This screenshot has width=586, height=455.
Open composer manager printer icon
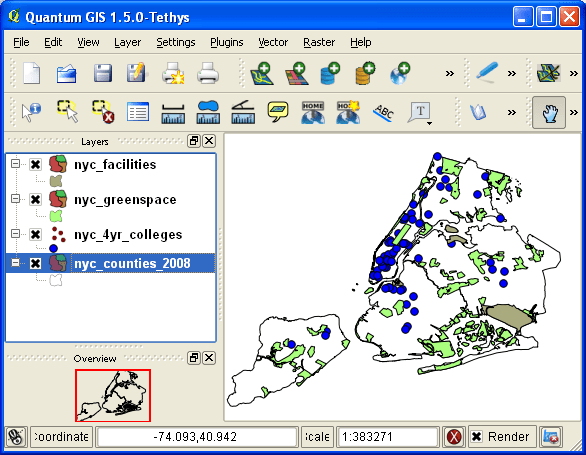208,73
